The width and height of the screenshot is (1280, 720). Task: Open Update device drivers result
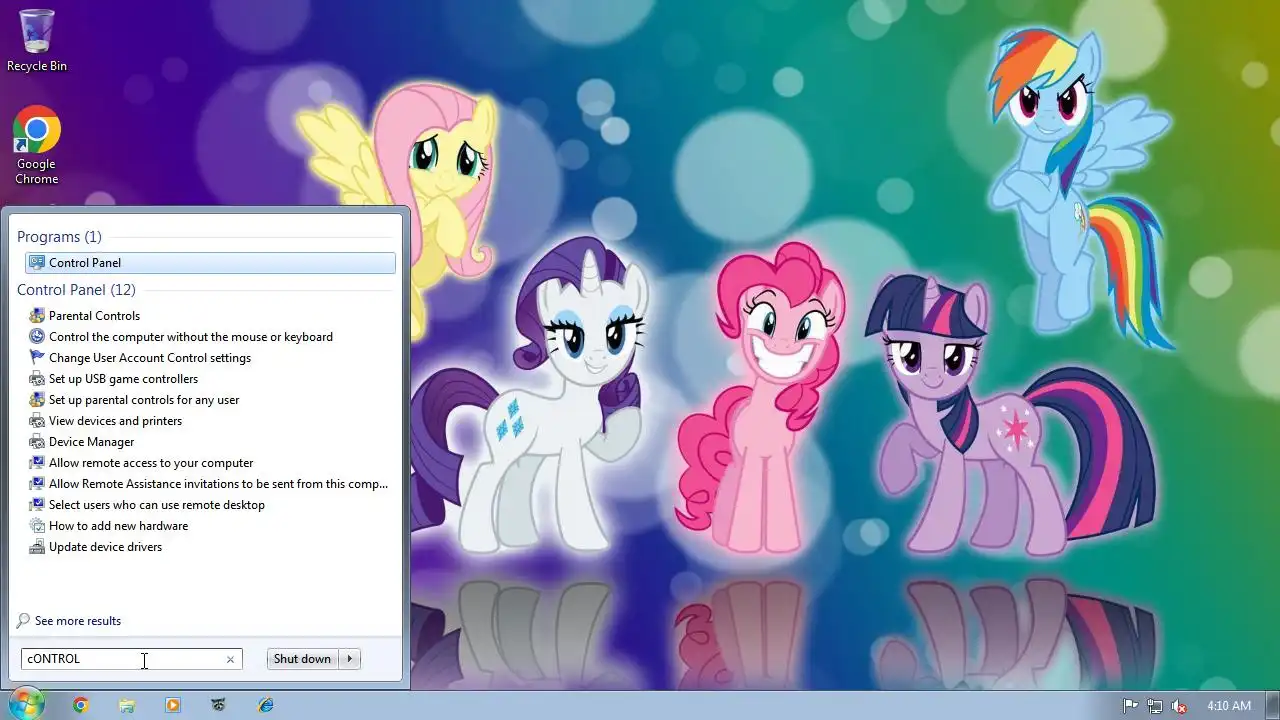tap(105, 547)
